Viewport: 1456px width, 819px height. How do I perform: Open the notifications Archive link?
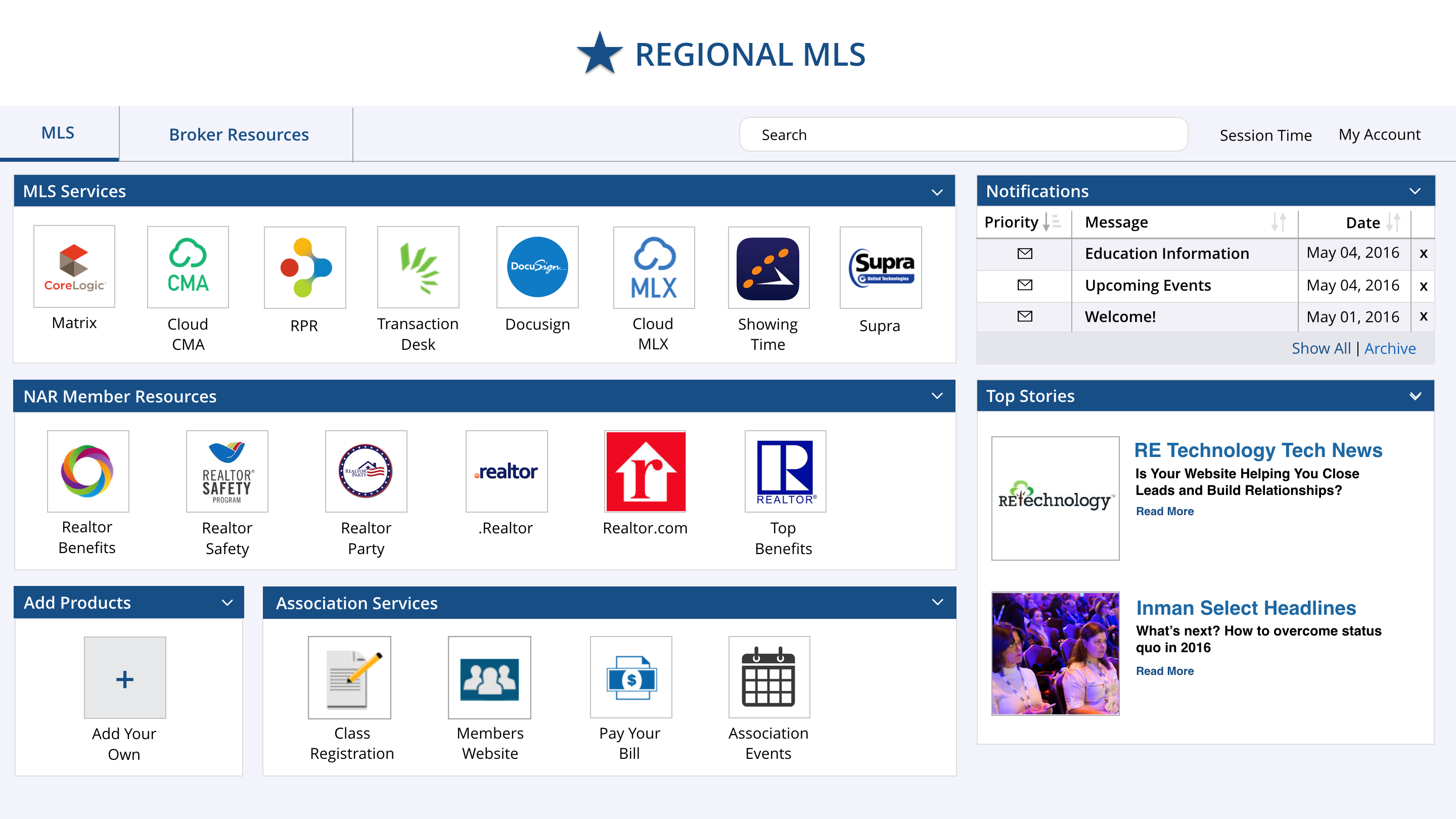[1390, 348]
